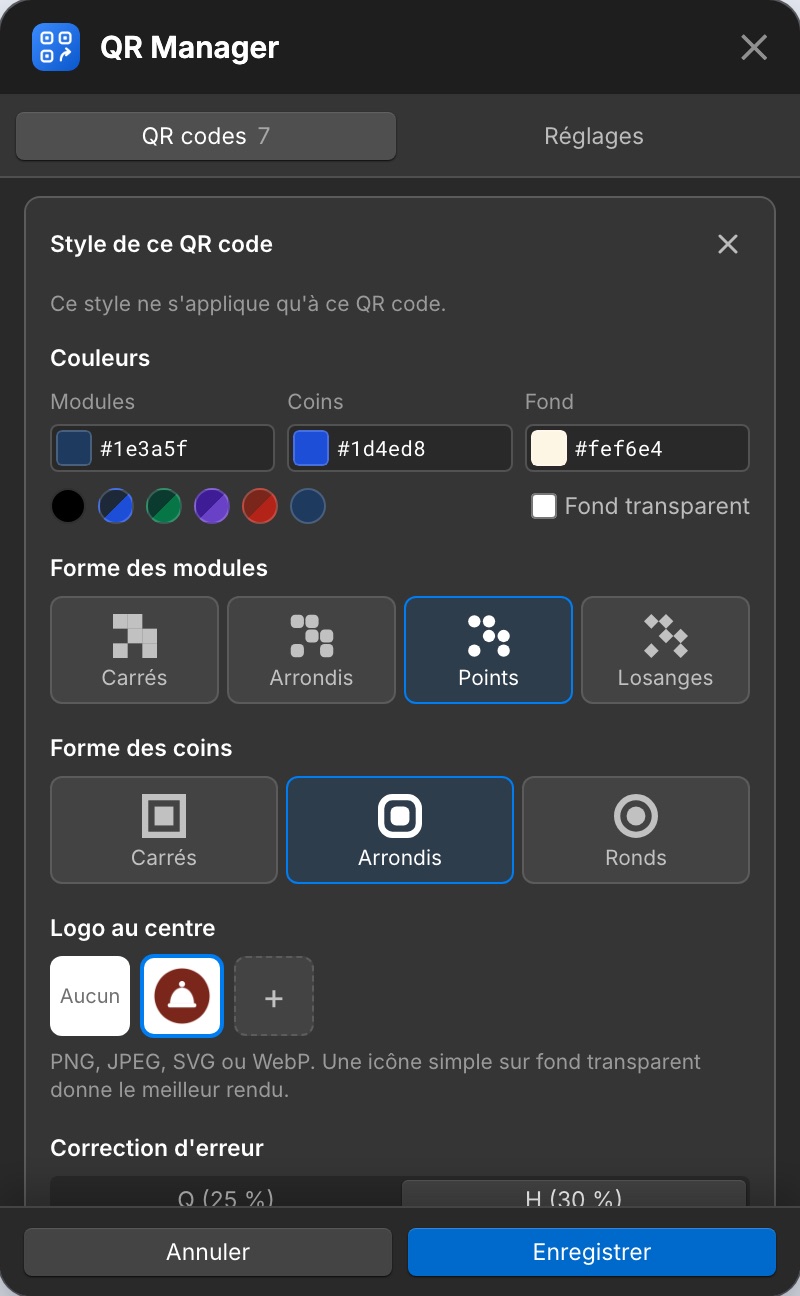800x1296 pixels.
Task: Click the 'Couleurs' heading
Action: pyautogui.click(x=100, y=358)
